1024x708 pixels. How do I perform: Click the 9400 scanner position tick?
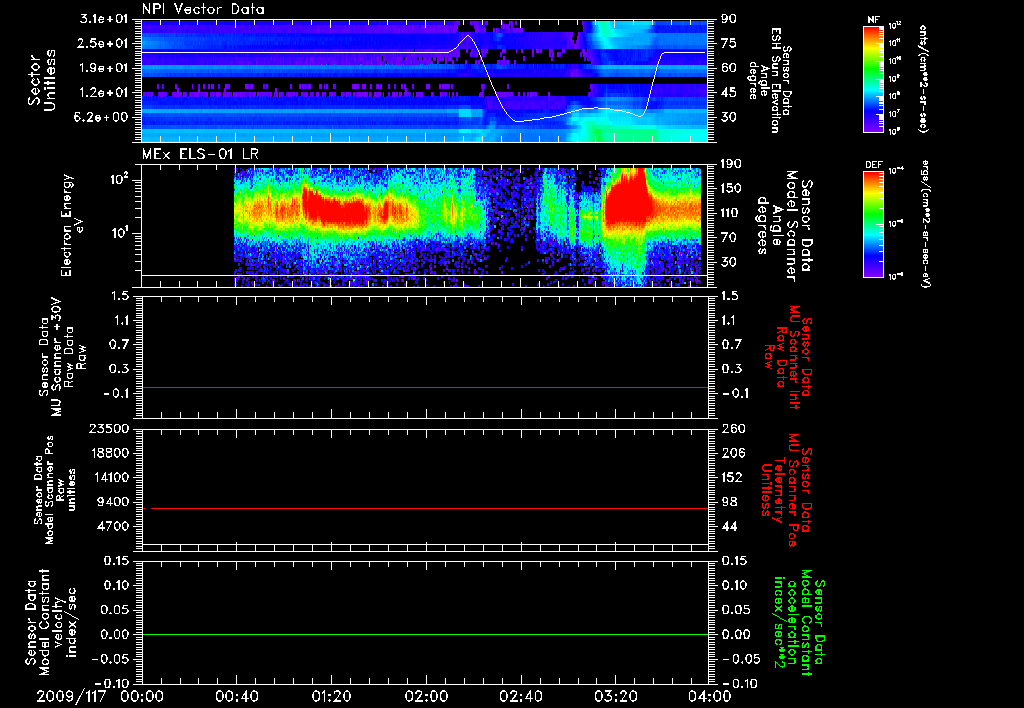[x=112, y=502]
